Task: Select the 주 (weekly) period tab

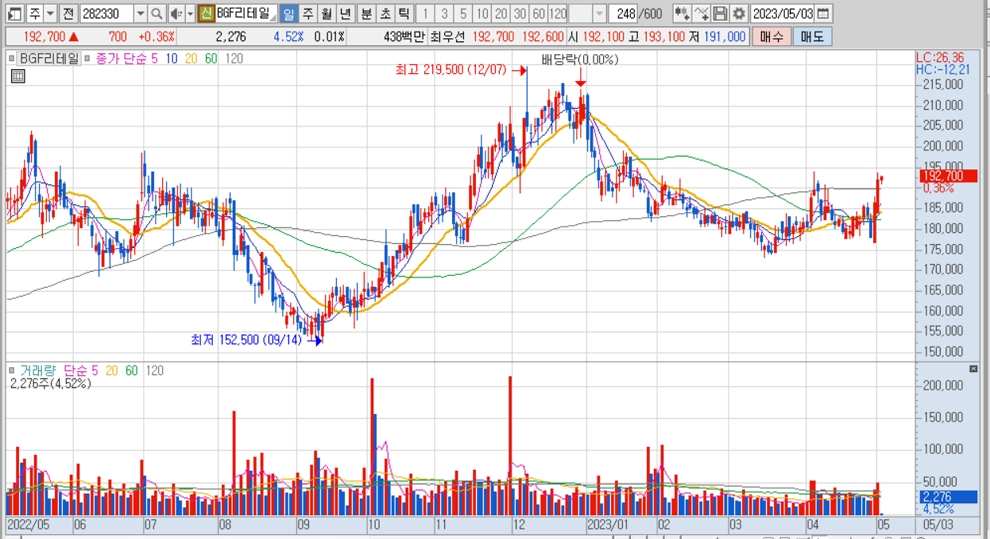Action: click(x=307, y=14)
